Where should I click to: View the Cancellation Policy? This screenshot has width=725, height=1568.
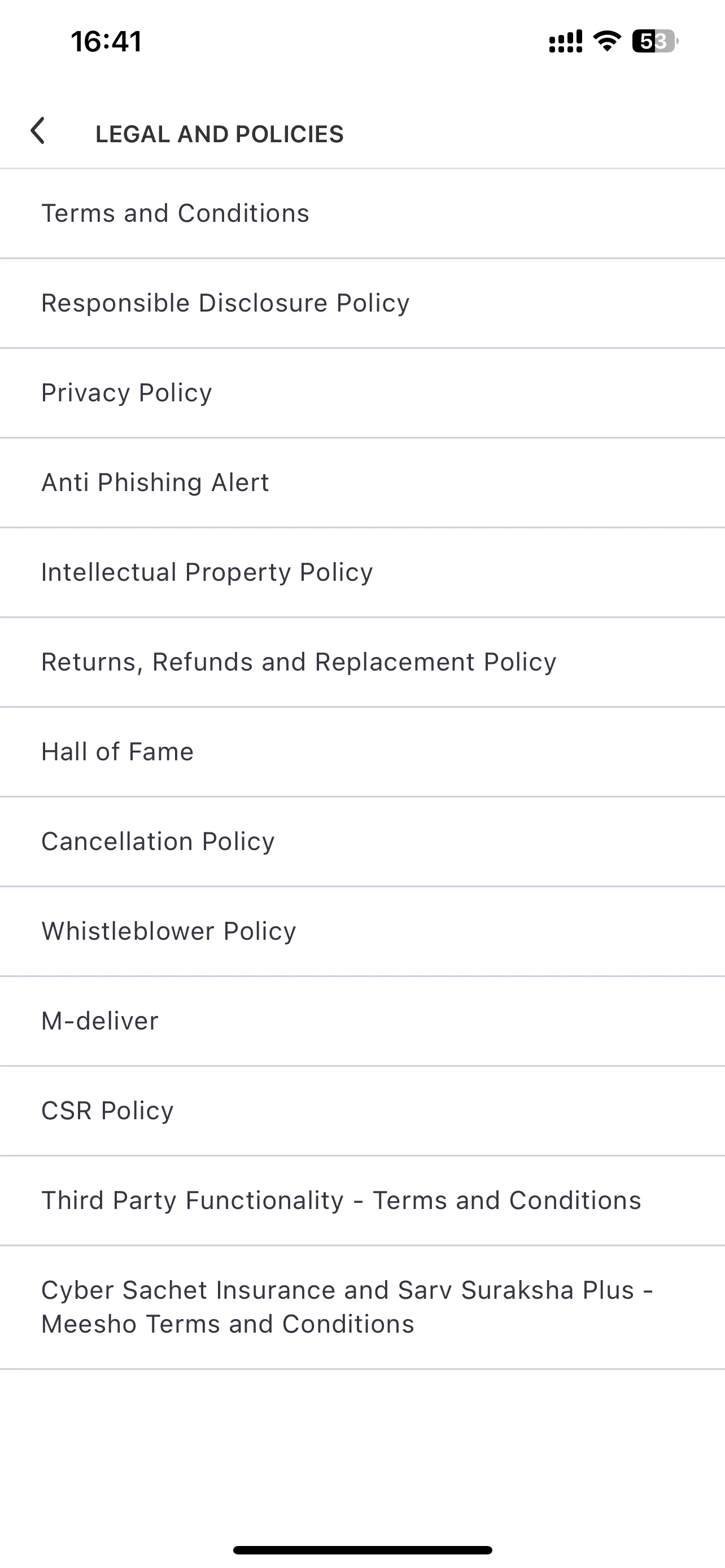click(362, 841)
